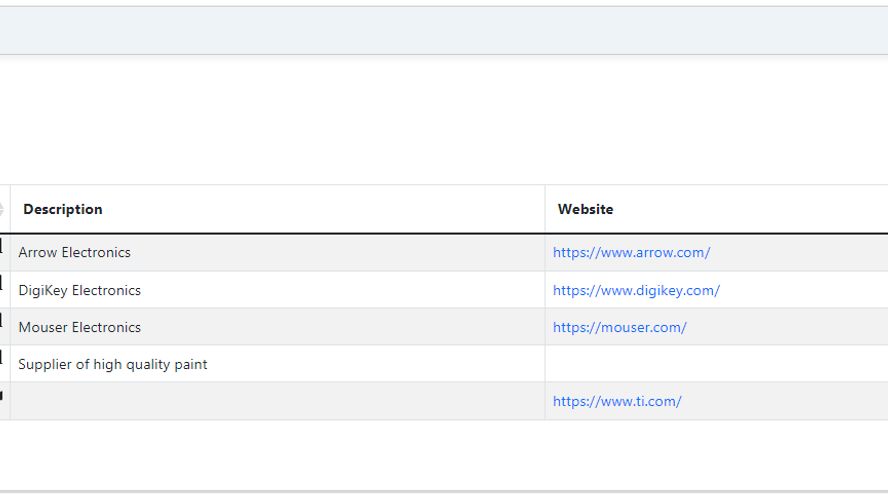The height and width of the screenshot is (500, 888).
Task: Click the cut-off name cell beside DigiKey Electronics
Action: [5, 290]
